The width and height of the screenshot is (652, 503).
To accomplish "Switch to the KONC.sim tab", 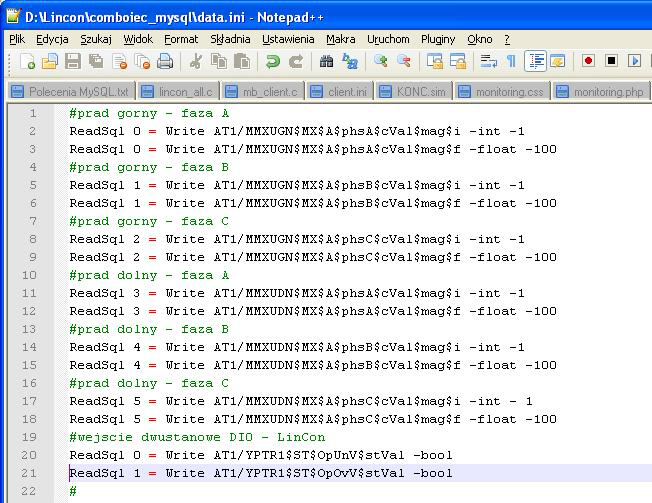I will click(414, 91).
